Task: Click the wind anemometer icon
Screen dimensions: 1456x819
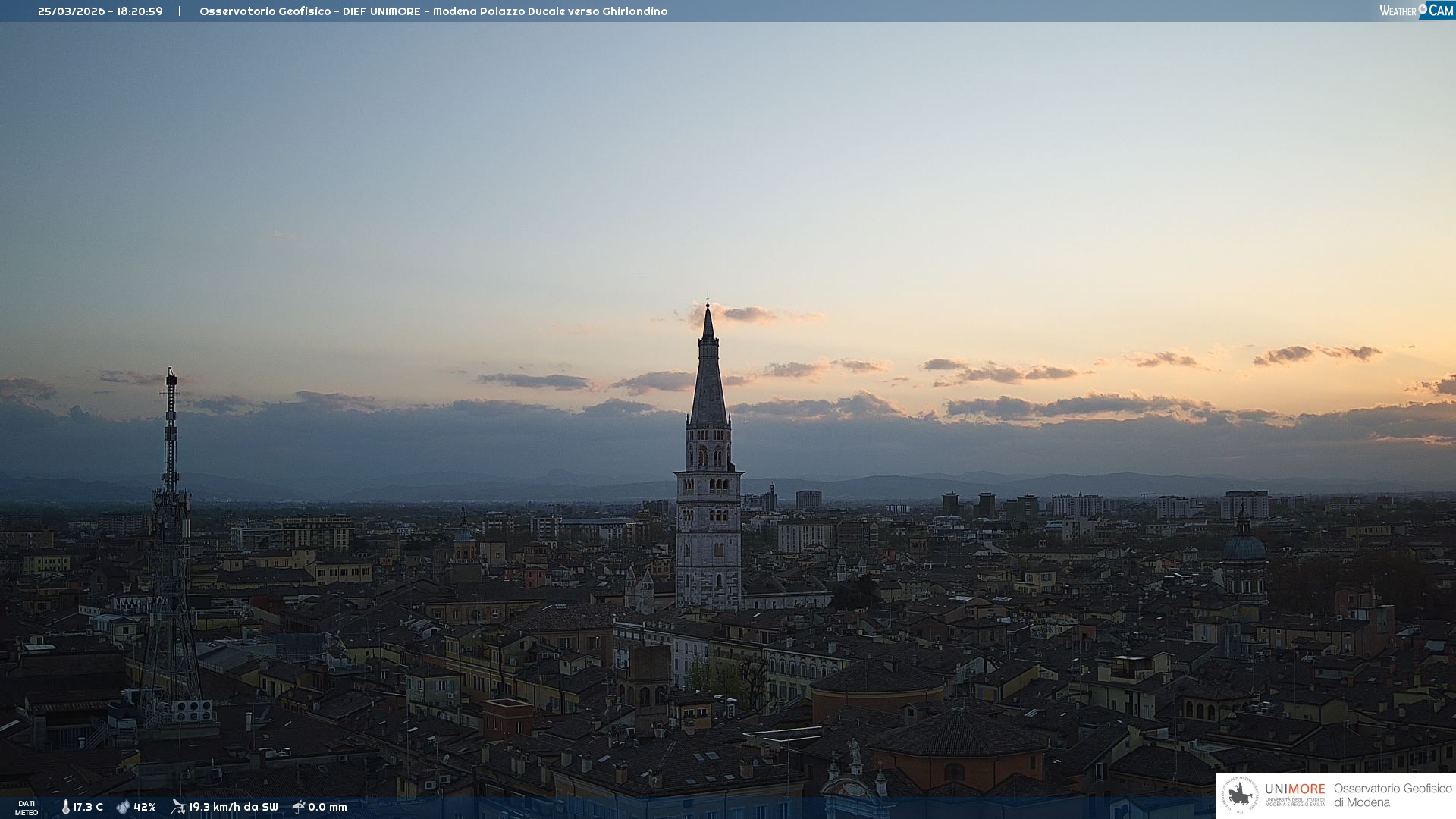Action: (x=178, y=807)
